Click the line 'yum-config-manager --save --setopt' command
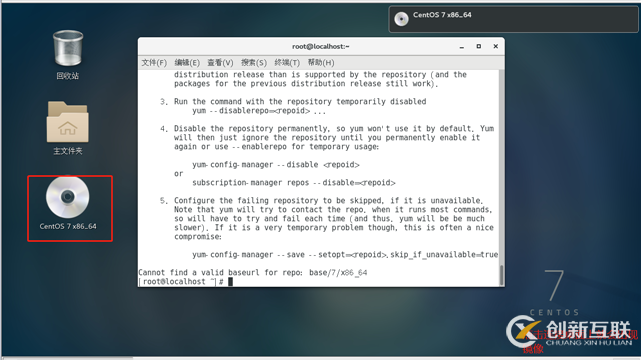The width and height of the screenshot is (641, 360). click(x=345, y=255)
